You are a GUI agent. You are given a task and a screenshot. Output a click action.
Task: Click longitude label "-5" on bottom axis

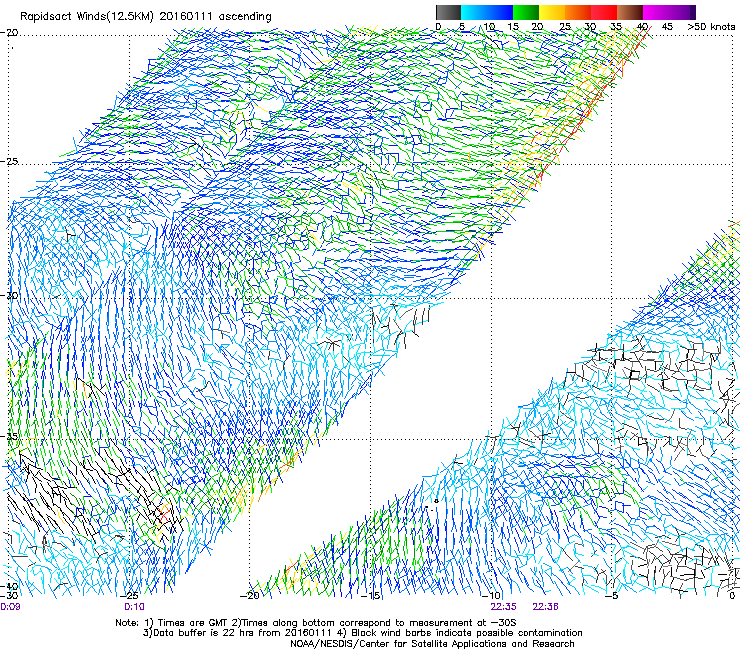611,596
